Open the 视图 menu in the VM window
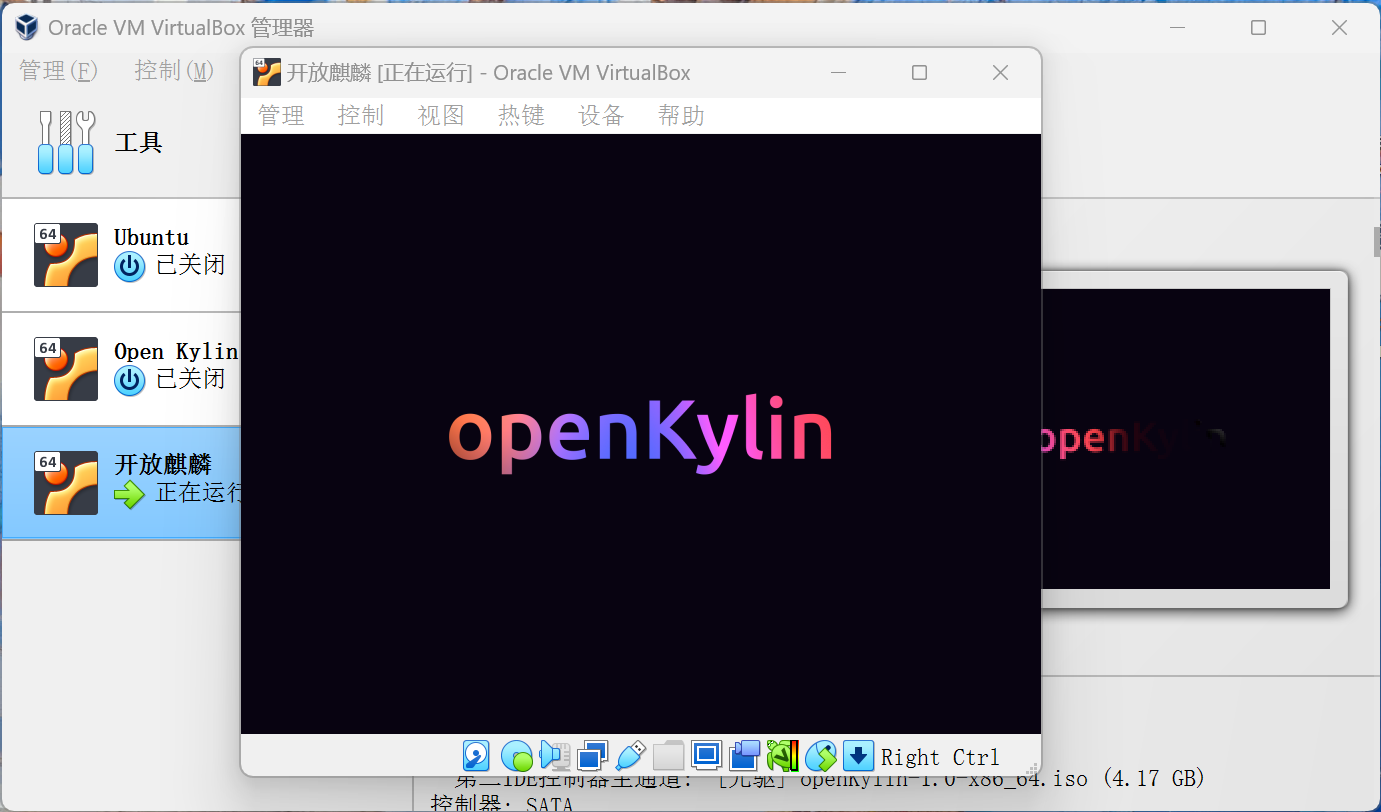The image size is (1381, 812). pyautogui.click(x=441, y=116)
